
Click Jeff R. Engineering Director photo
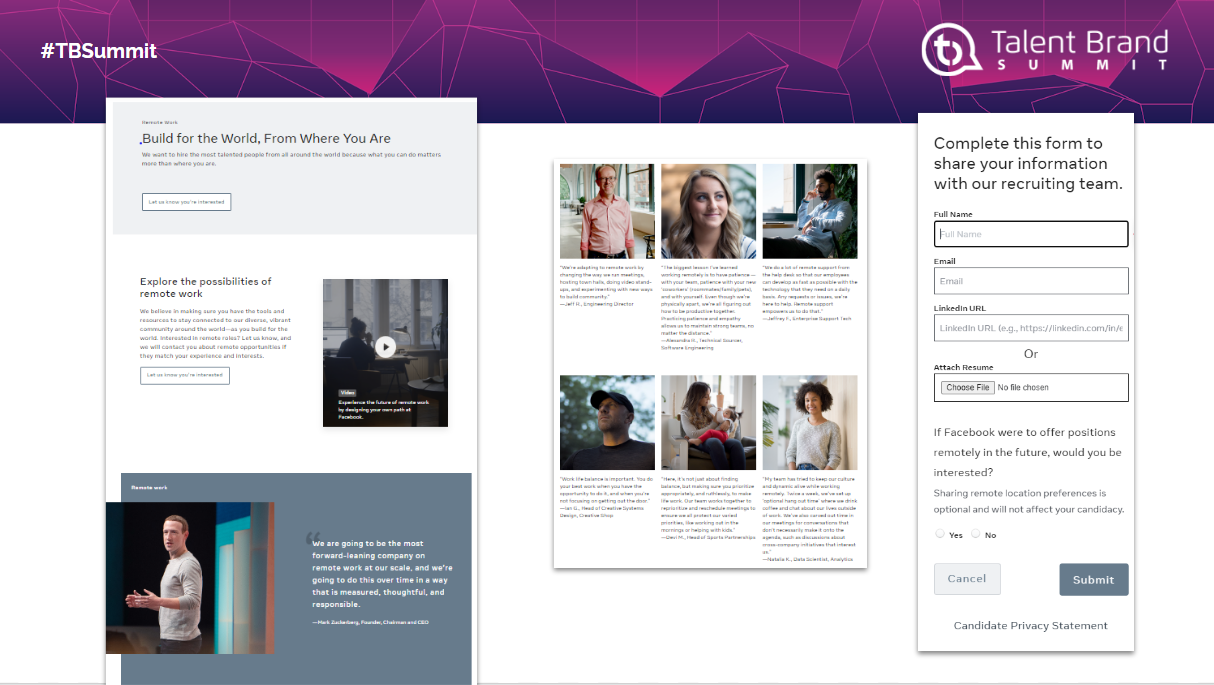click(607, 211)
